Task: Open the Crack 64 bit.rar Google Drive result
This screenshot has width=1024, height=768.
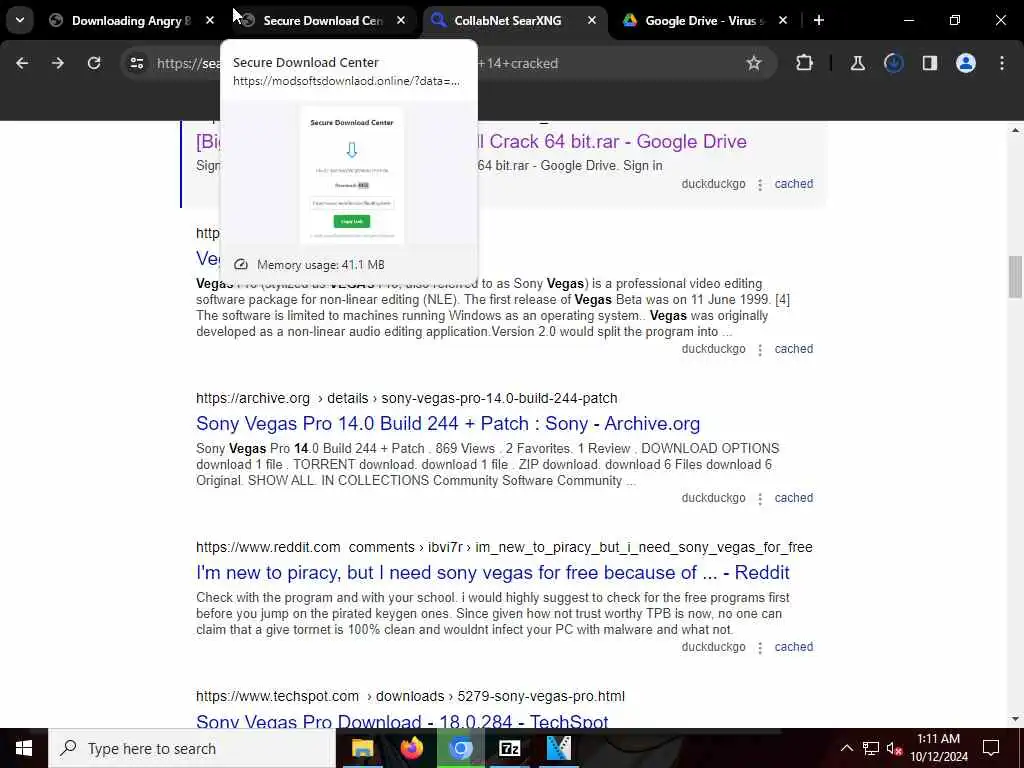Action: point(612,142)
